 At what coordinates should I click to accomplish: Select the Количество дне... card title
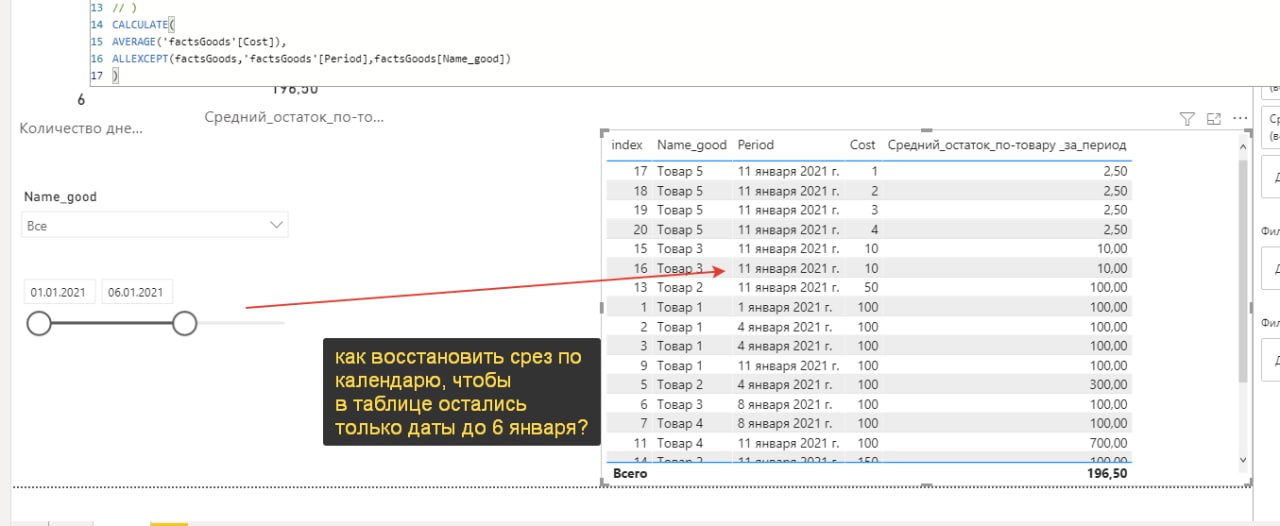pyautogui.click(x=81, y=128)
